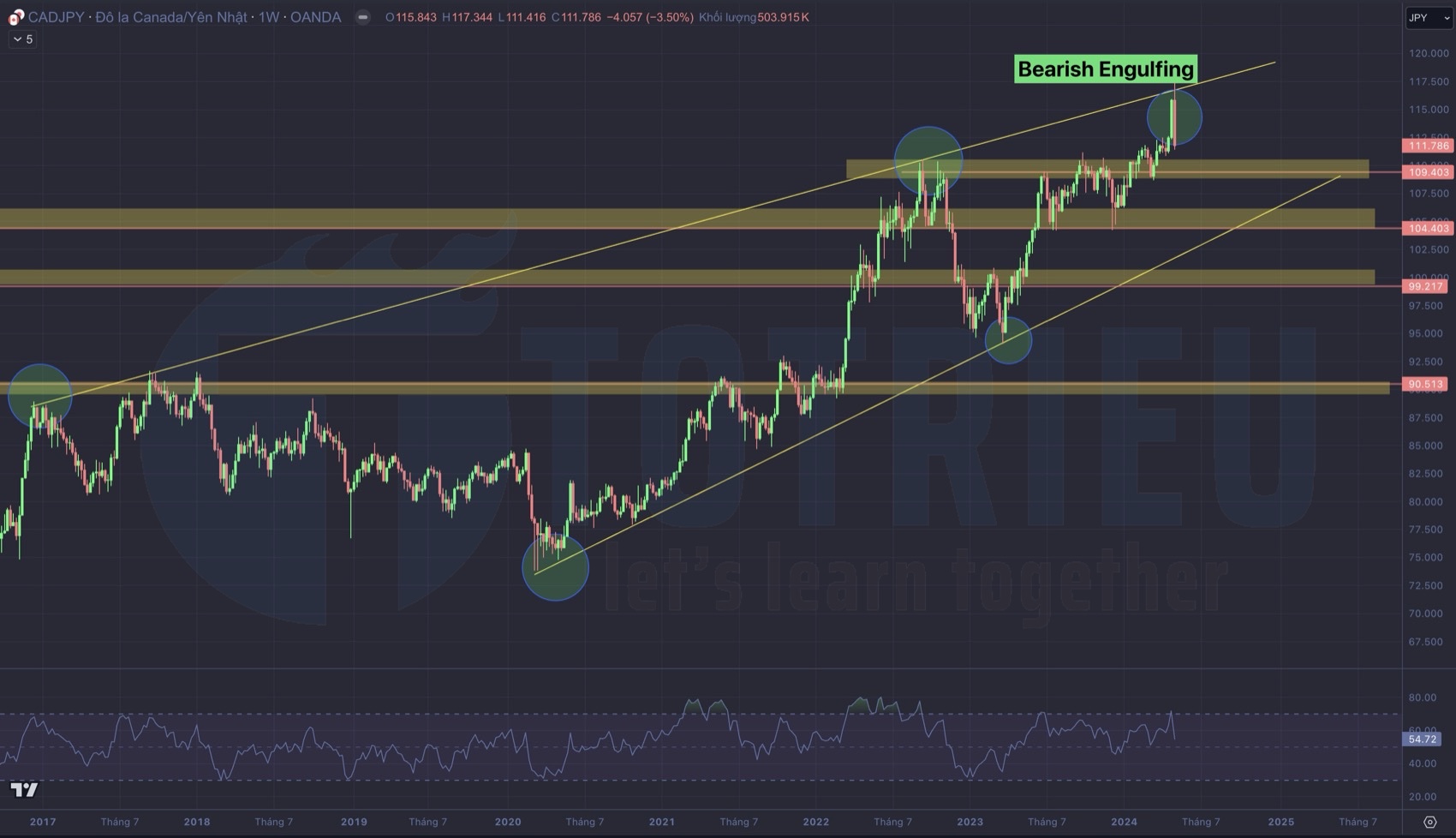
Task: Click the 90.513 horizontal line price label
Action: coord(1425,384)
